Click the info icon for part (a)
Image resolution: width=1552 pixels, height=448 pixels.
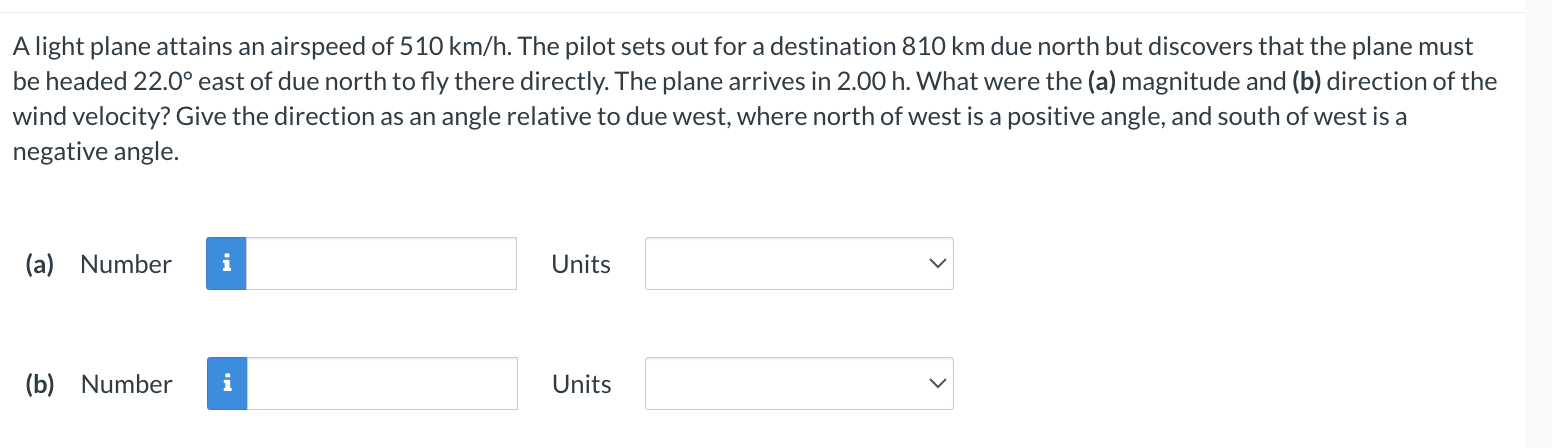coord(226,264)
